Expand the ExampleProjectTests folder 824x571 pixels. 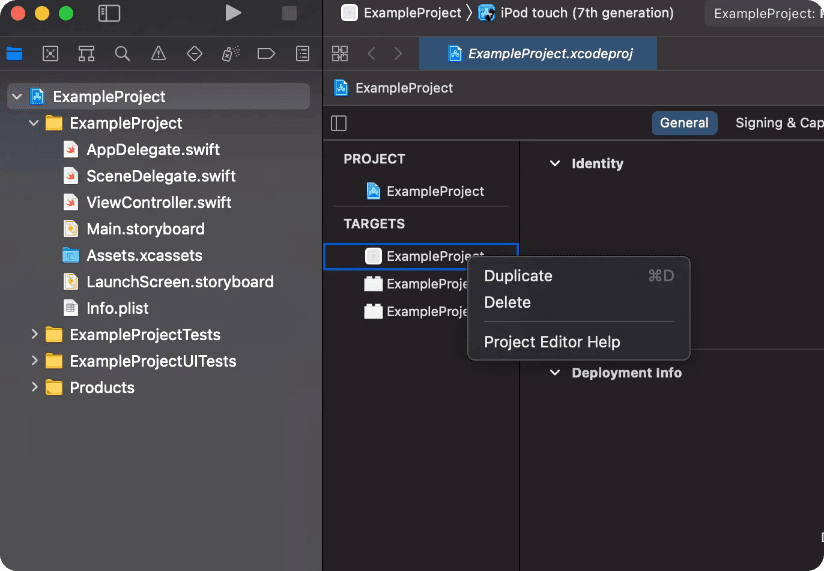click(x=34, y=335)
